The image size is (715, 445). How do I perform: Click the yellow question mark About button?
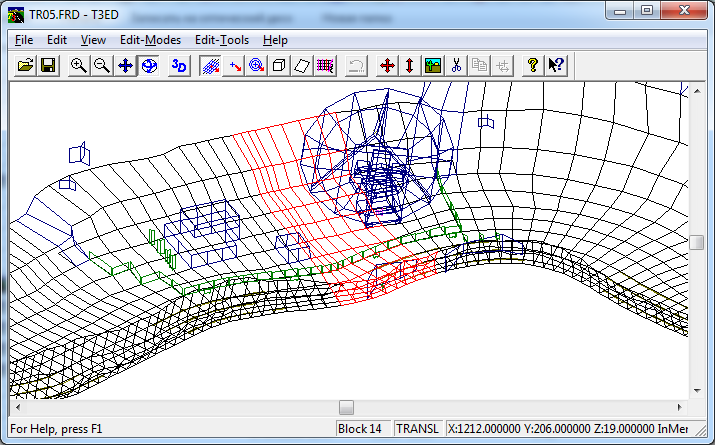pos(533,66)
